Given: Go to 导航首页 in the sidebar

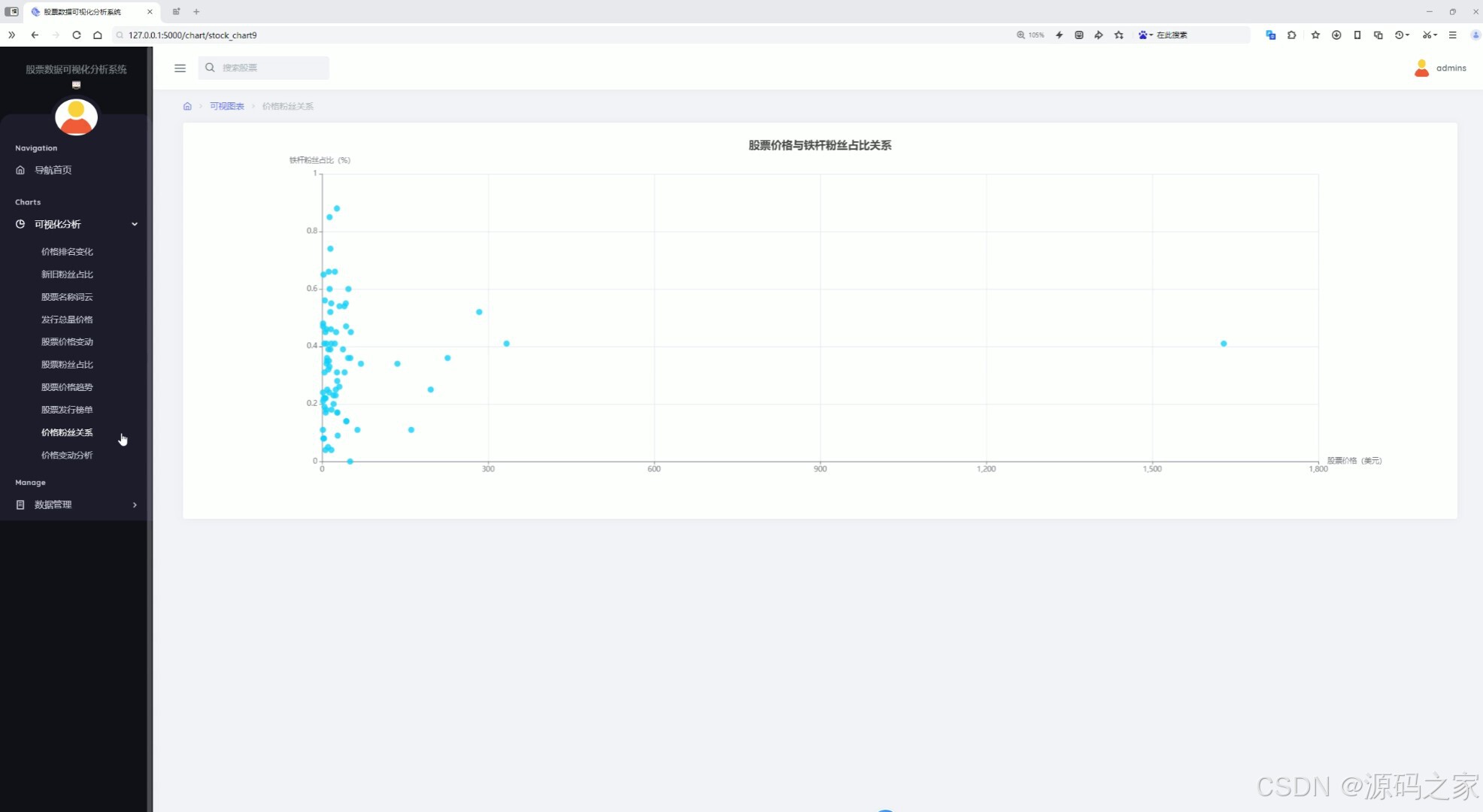Looking at the screenshot, I should click(x=53, y=170).
